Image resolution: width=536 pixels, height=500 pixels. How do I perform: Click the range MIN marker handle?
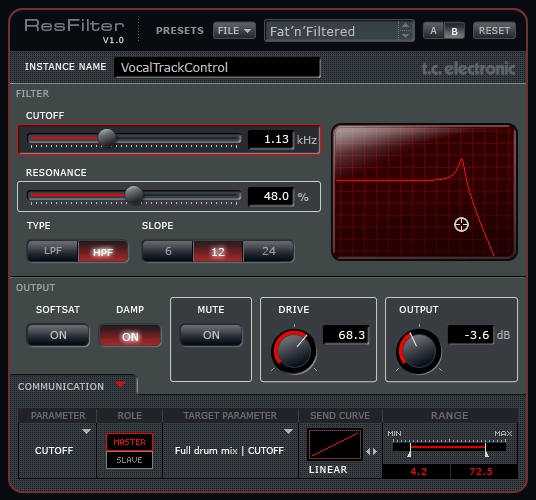pos(409,454)
